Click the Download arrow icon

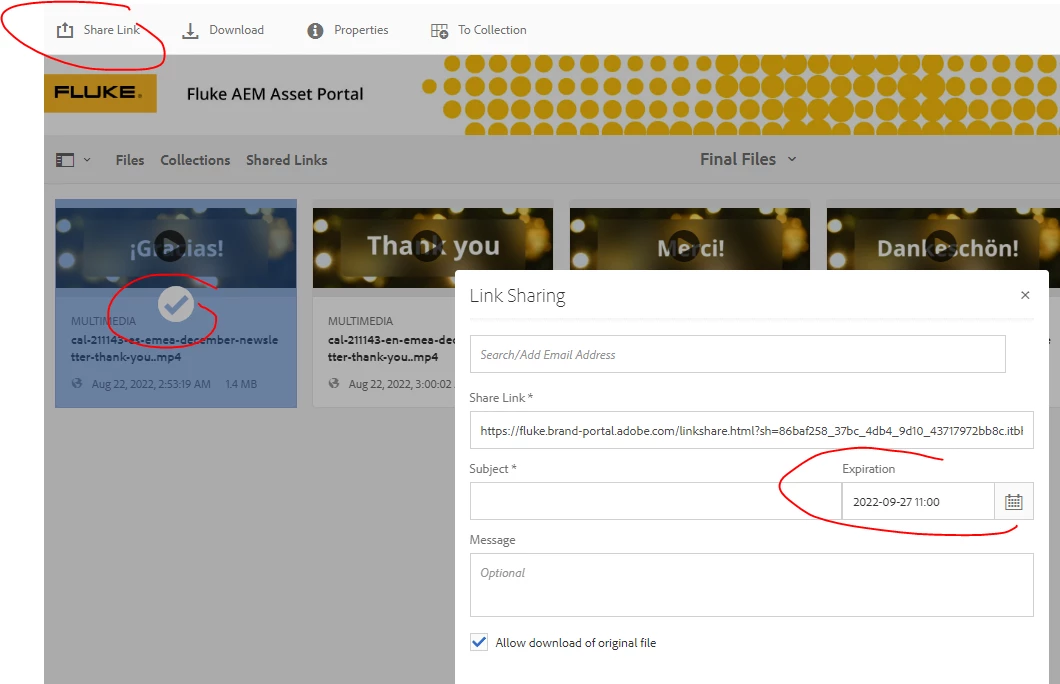pos(191,30)
